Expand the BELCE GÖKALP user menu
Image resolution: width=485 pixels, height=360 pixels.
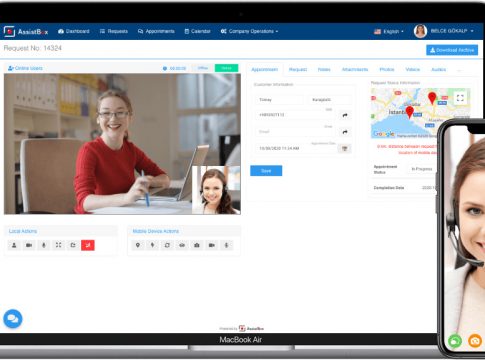coord(444,31)
